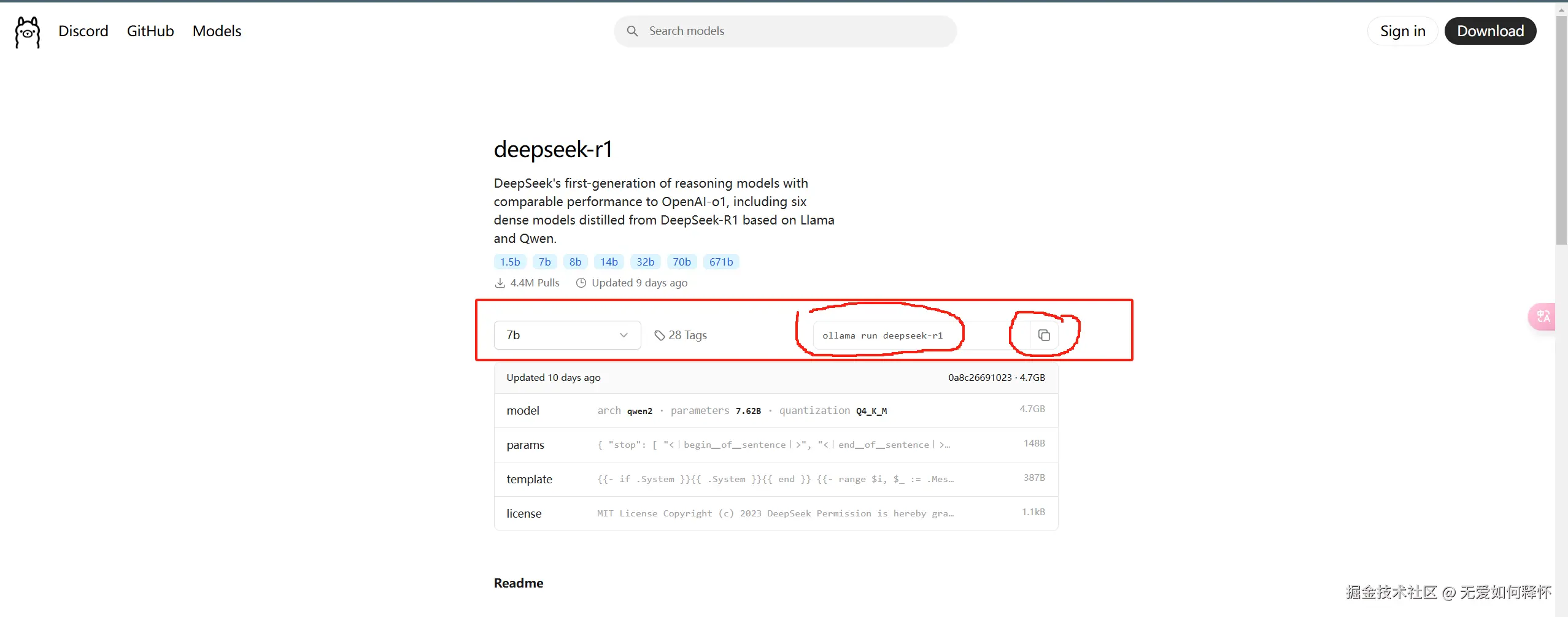The image size is (1568, 617).
Task: Click the ollama run deepseek-r1 command box
Action: (x=921, y=335)
